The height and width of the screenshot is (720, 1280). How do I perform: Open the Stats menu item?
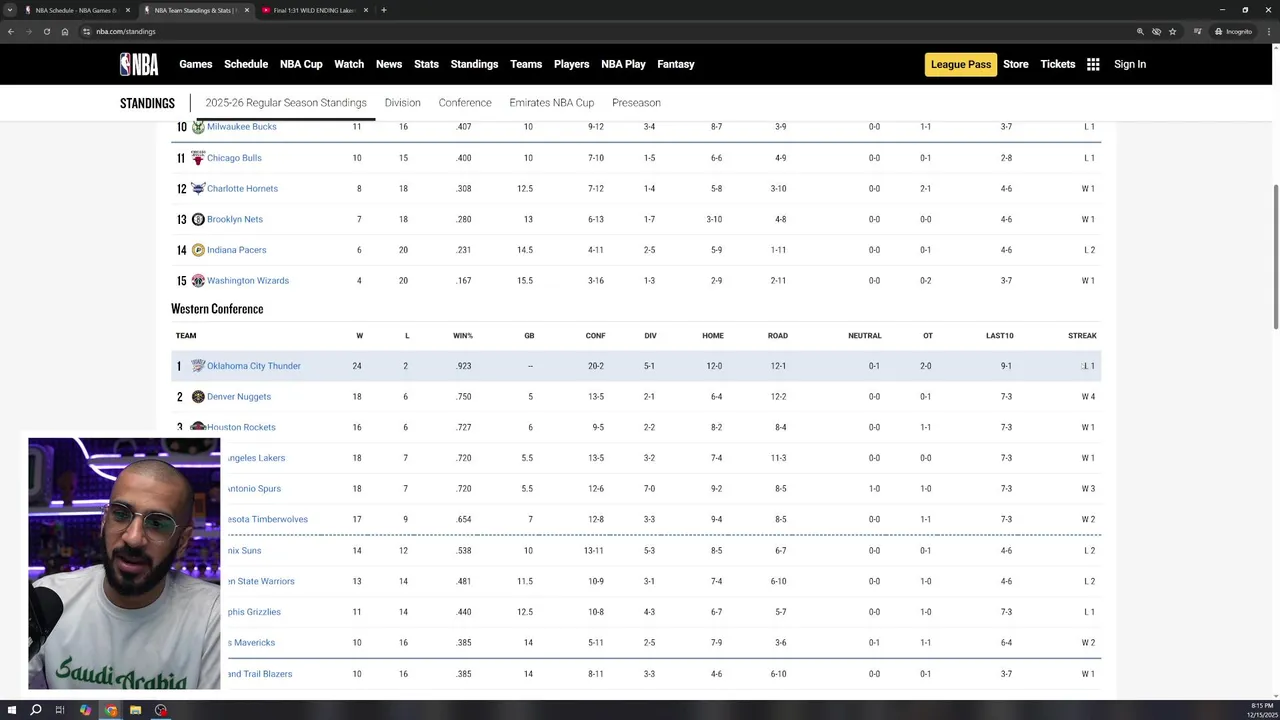(x=426, y=64)
